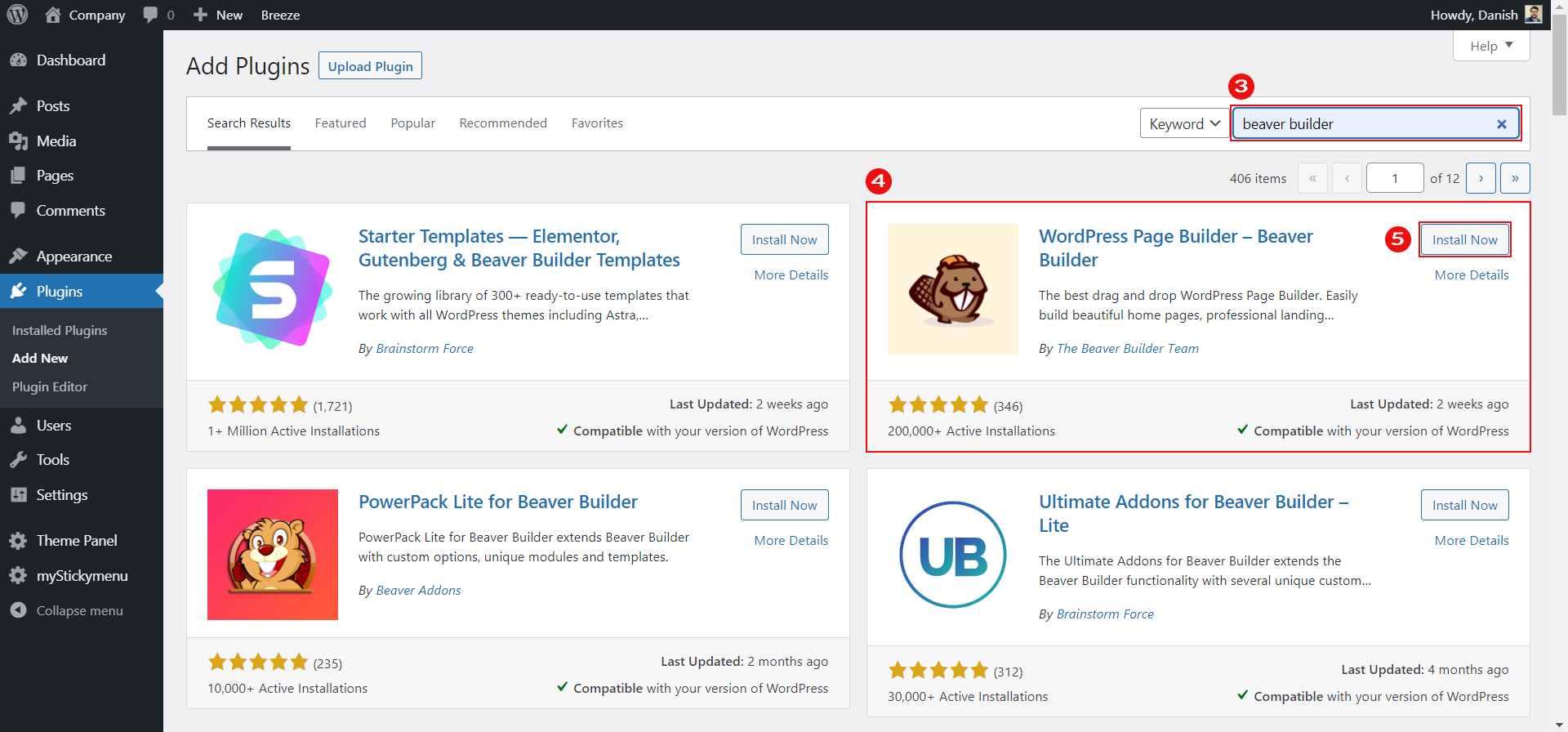Open Tools wrench menu
Image resolution: width=1568 pixels, height=732 pixels.
pos(18,460)
